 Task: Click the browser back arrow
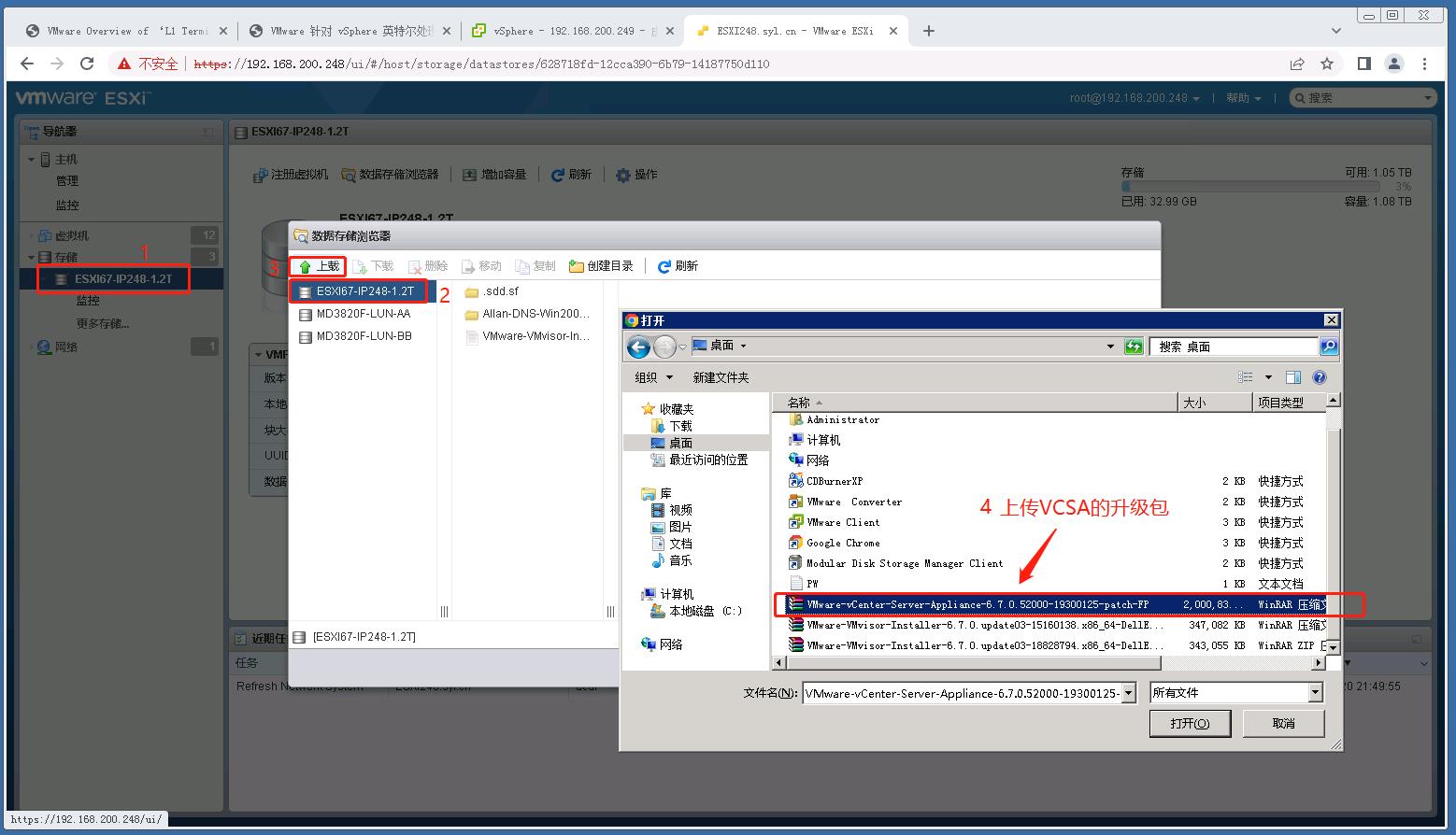[x=27, y=64]
